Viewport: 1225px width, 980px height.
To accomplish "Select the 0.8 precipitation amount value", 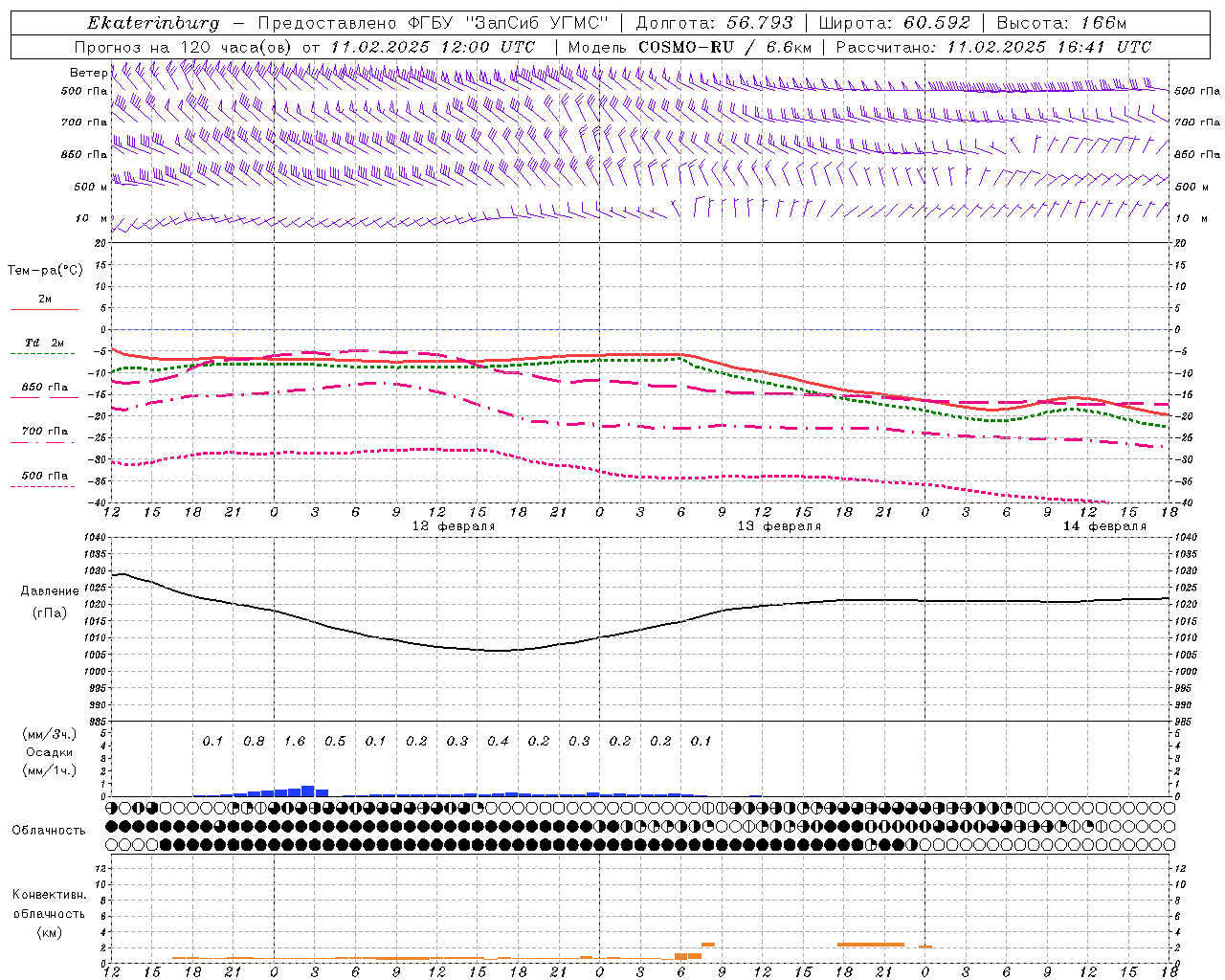I will point(254,742).
